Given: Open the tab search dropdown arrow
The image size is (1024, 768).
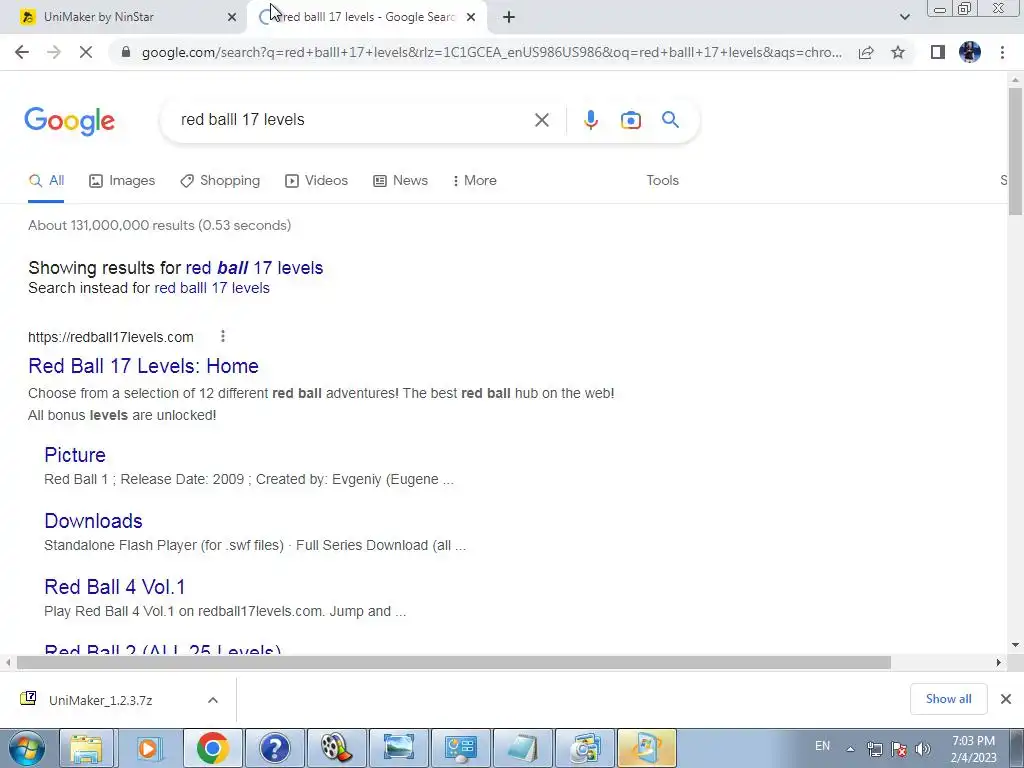Looking at the screenshot, I should pyautogui.click(x=904, y=17).
